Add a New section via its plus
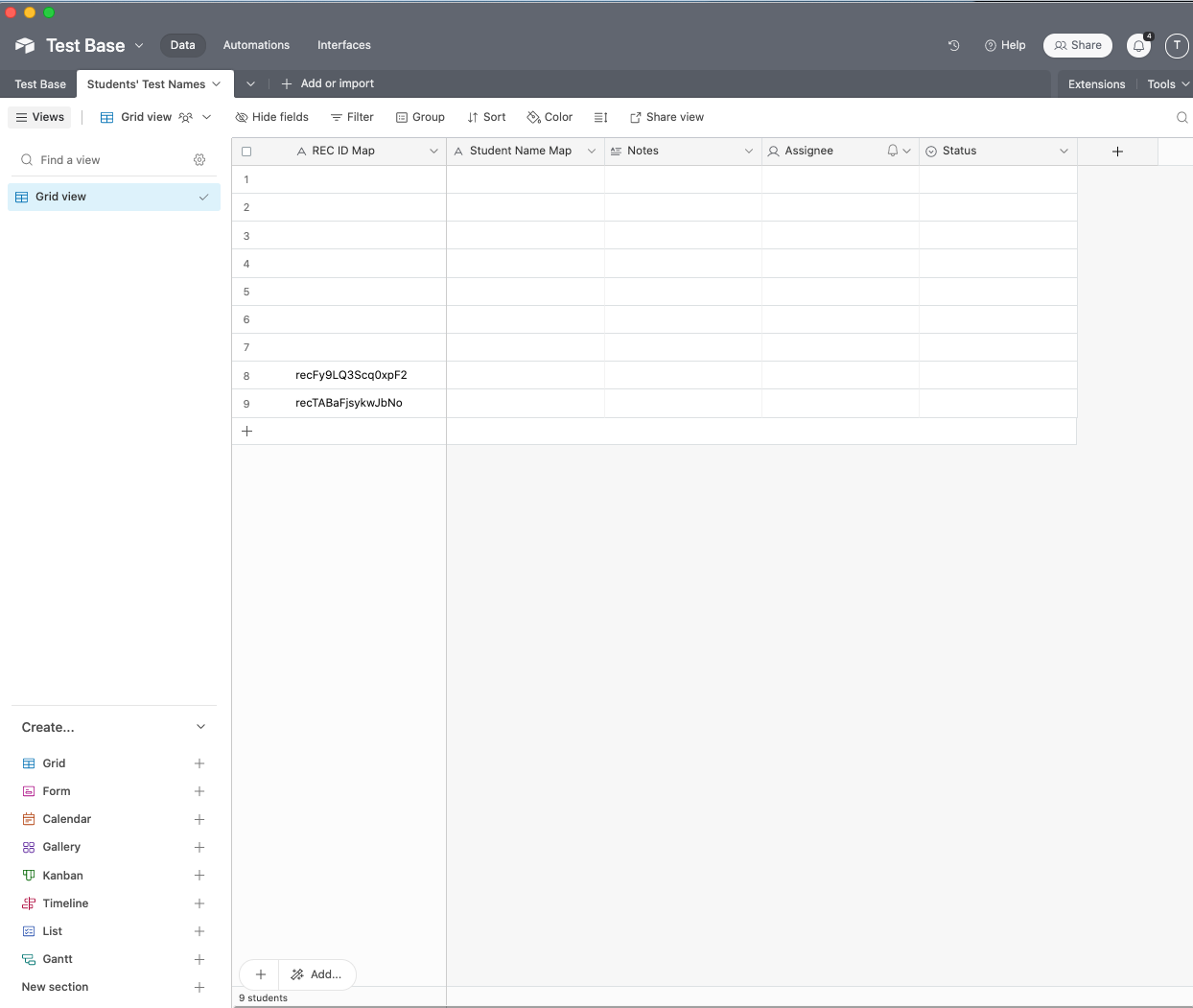The image size is (1193, 1008). coord(199,987)
